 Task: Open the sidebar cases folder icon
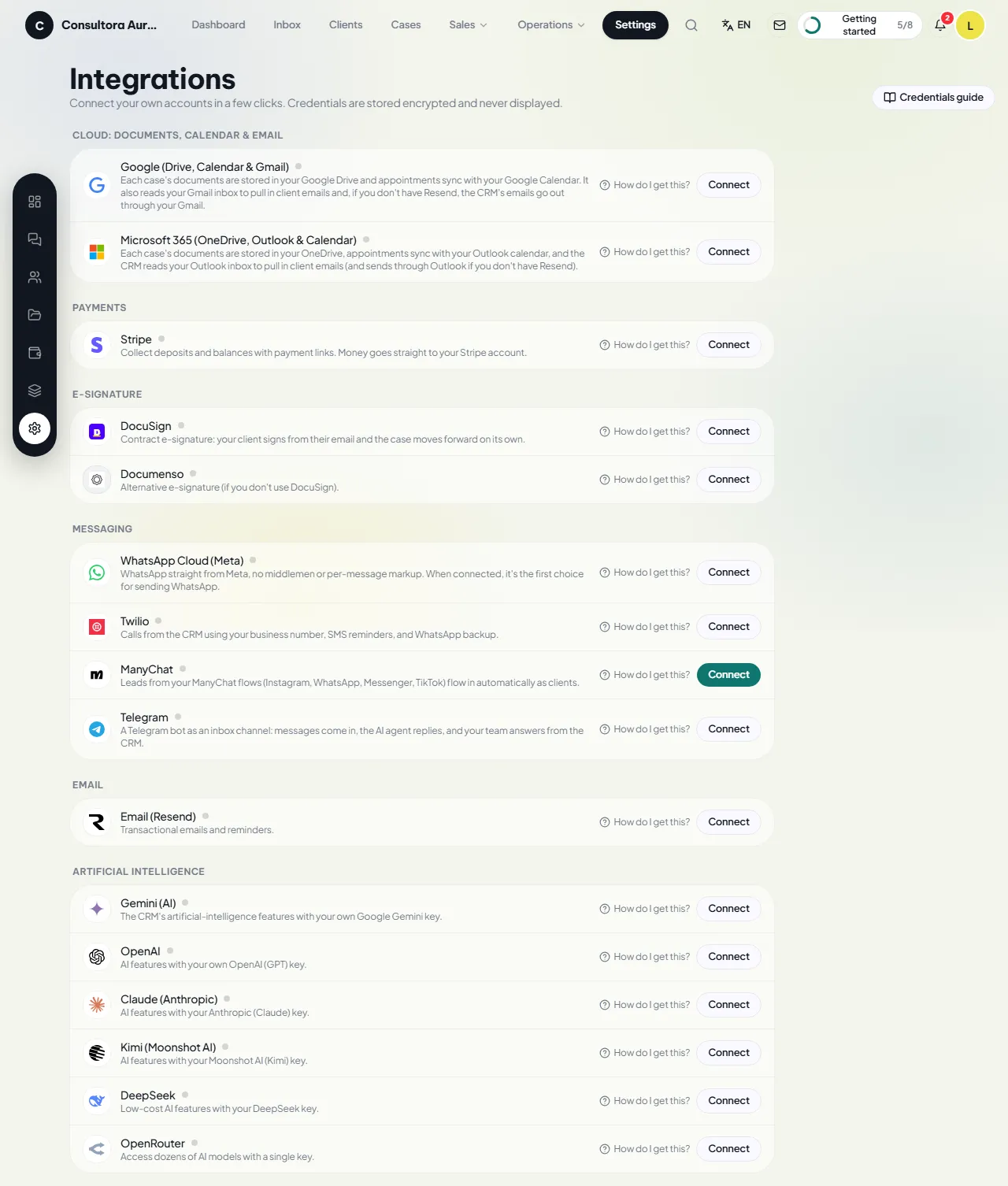coord(35,315)
